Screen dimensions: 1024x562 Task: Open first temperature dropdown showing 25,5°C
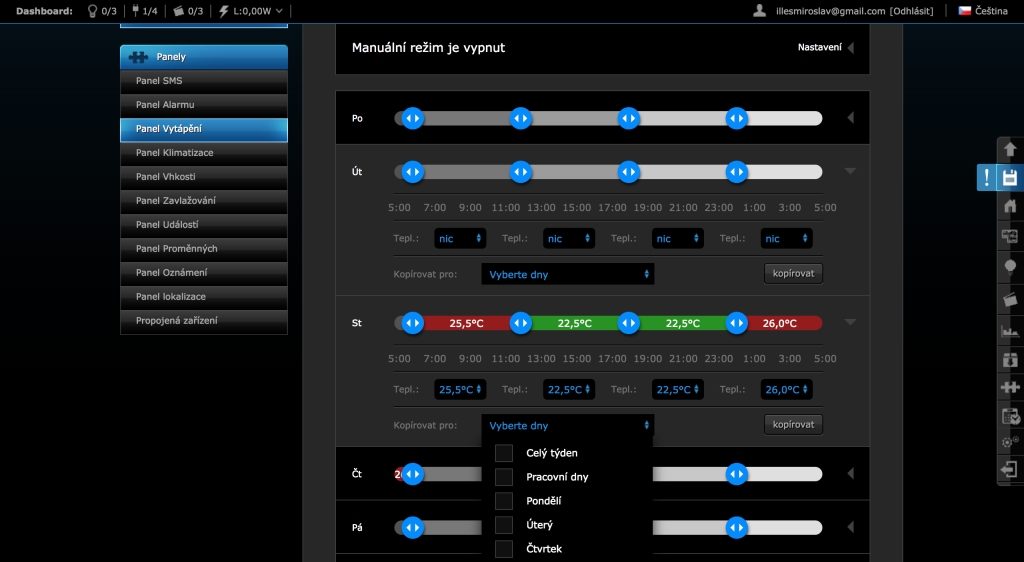pos(459,390)
